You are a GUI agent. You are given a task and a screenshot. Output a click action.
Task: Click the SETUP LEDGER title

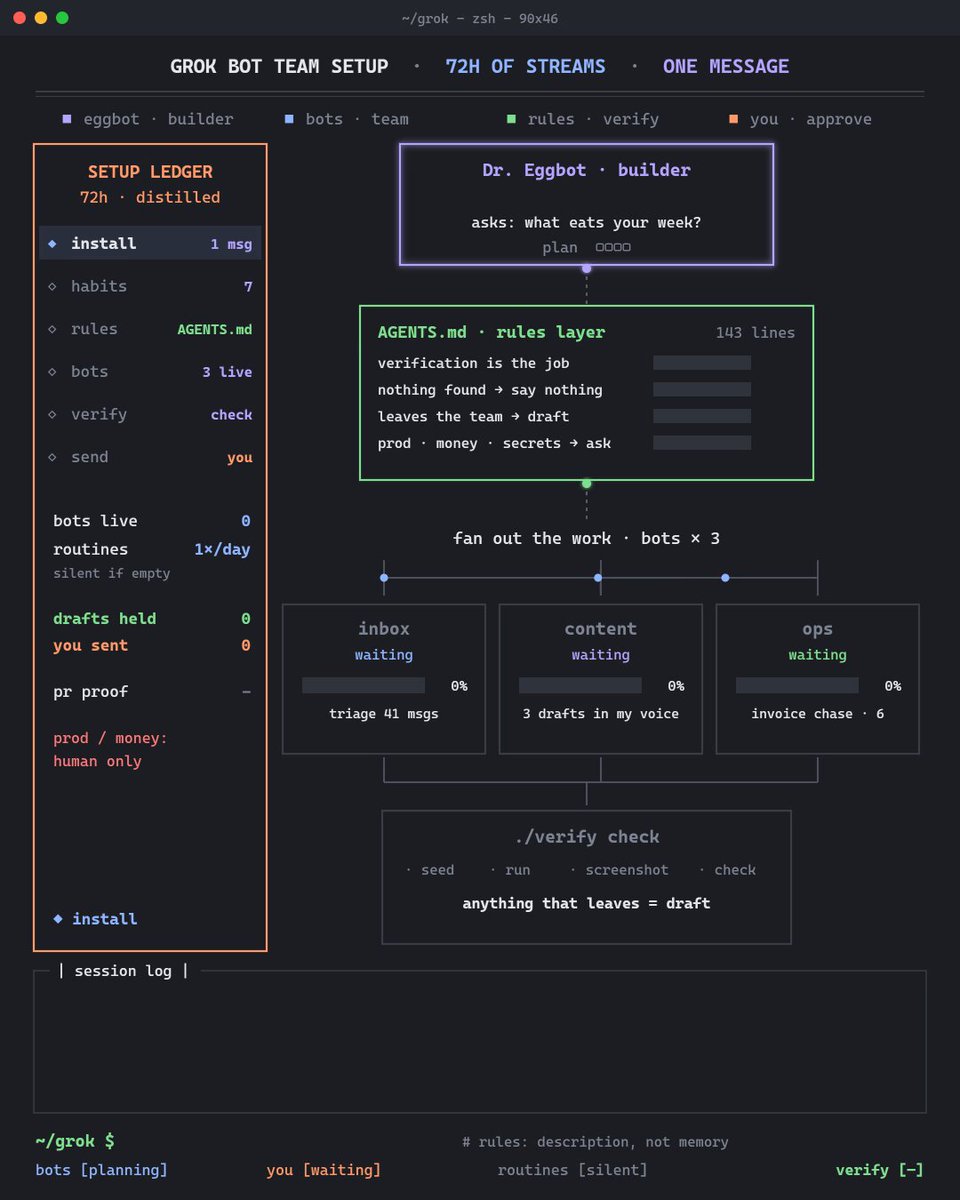150,172
